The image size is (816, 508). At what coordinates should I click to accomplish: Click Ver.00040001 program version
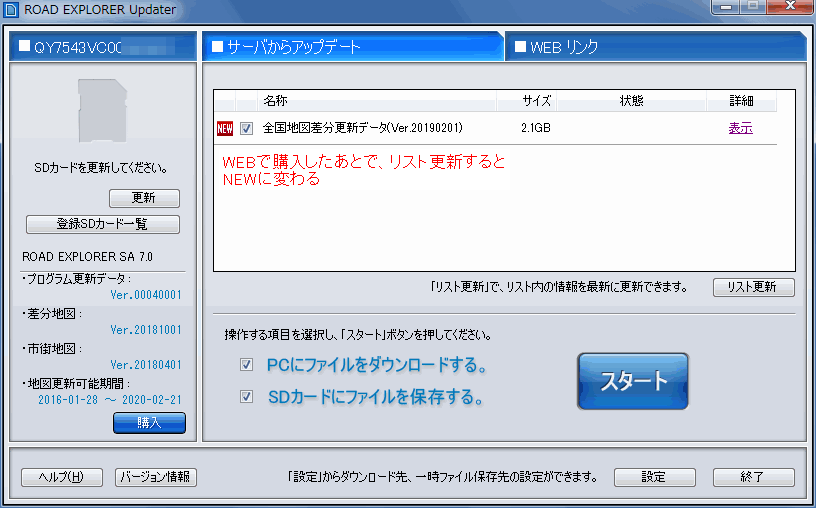146,295
